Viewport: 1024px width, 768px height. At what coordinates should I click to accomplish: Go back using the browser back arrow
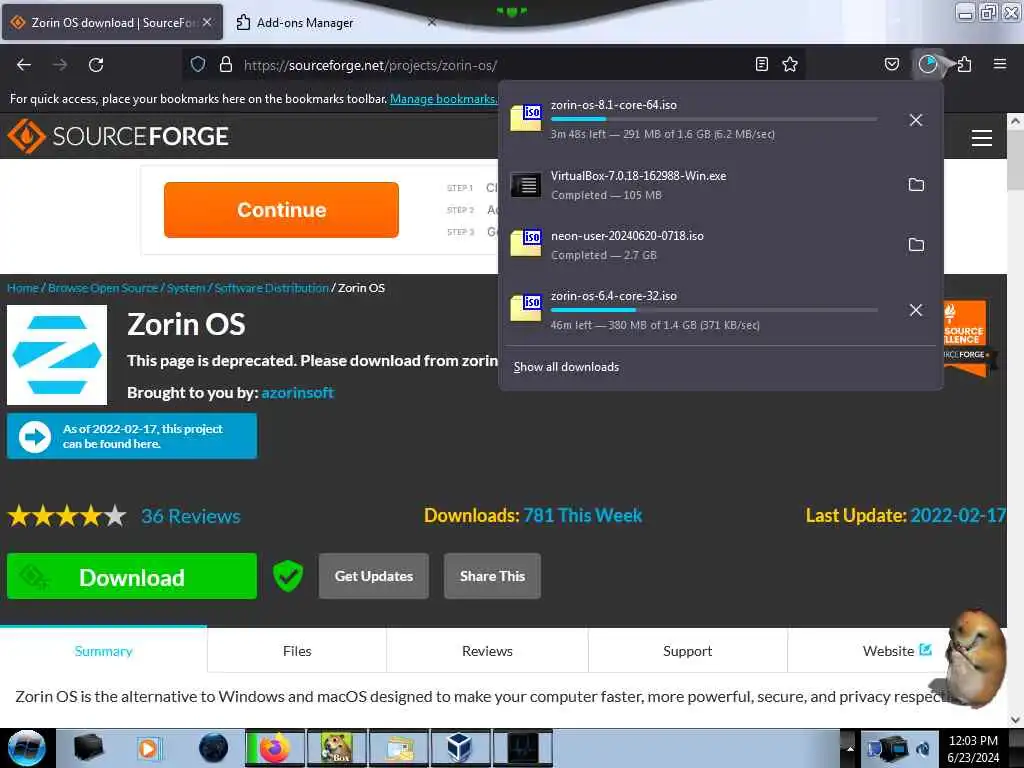coord(24,65)
